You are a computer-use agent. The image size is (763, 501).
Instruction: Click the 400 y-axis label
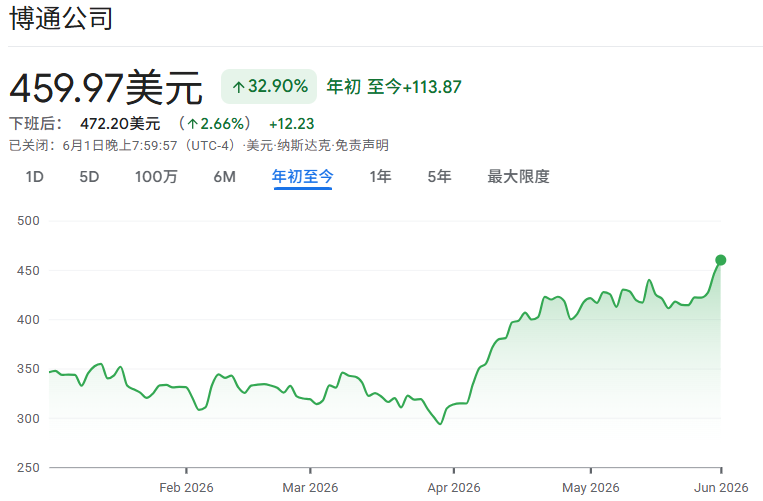(x=28, y=320)
